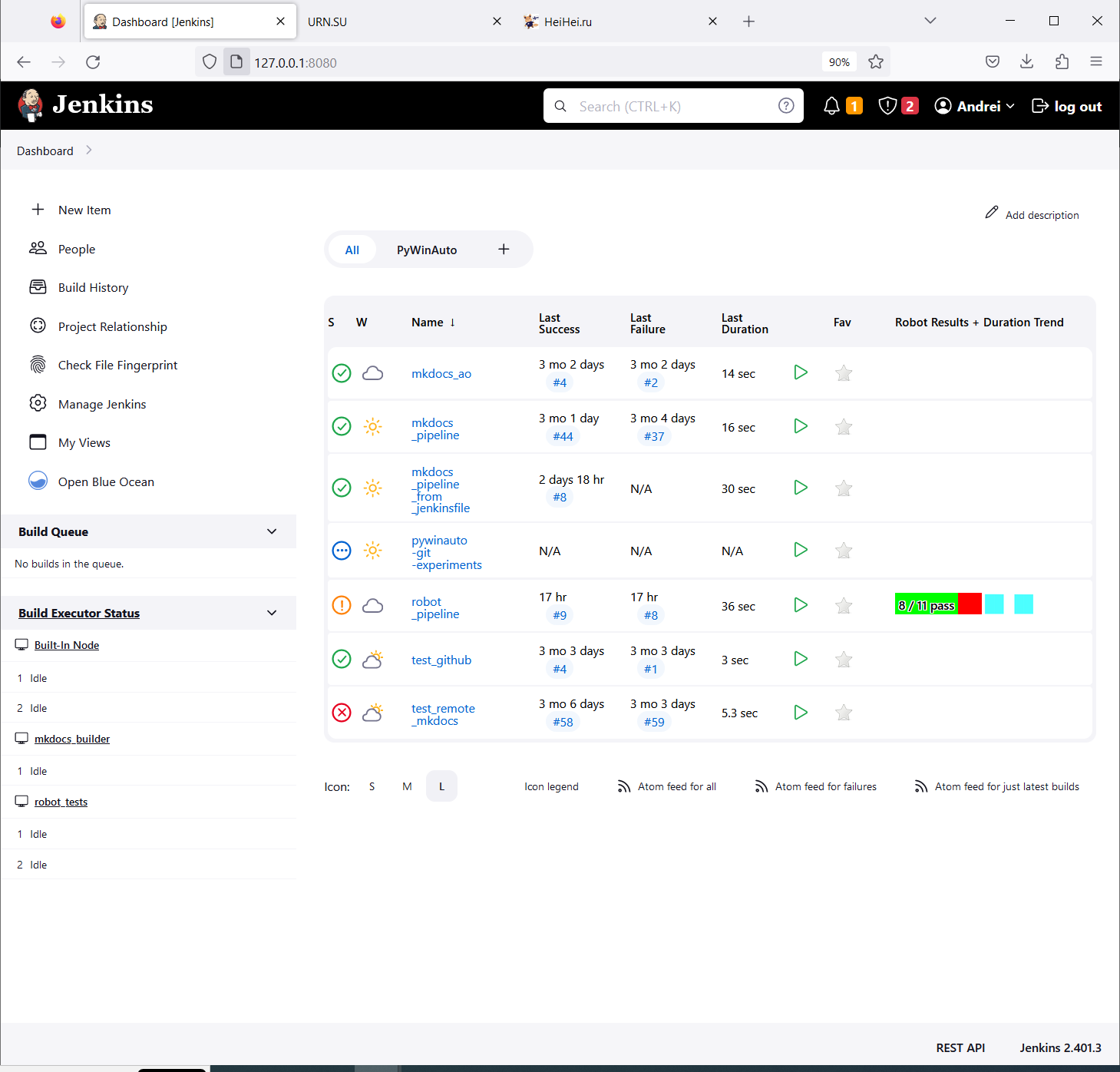1120x1072 pixels.
Task: Click the Build History icon in sidebar
Action: 38,287
